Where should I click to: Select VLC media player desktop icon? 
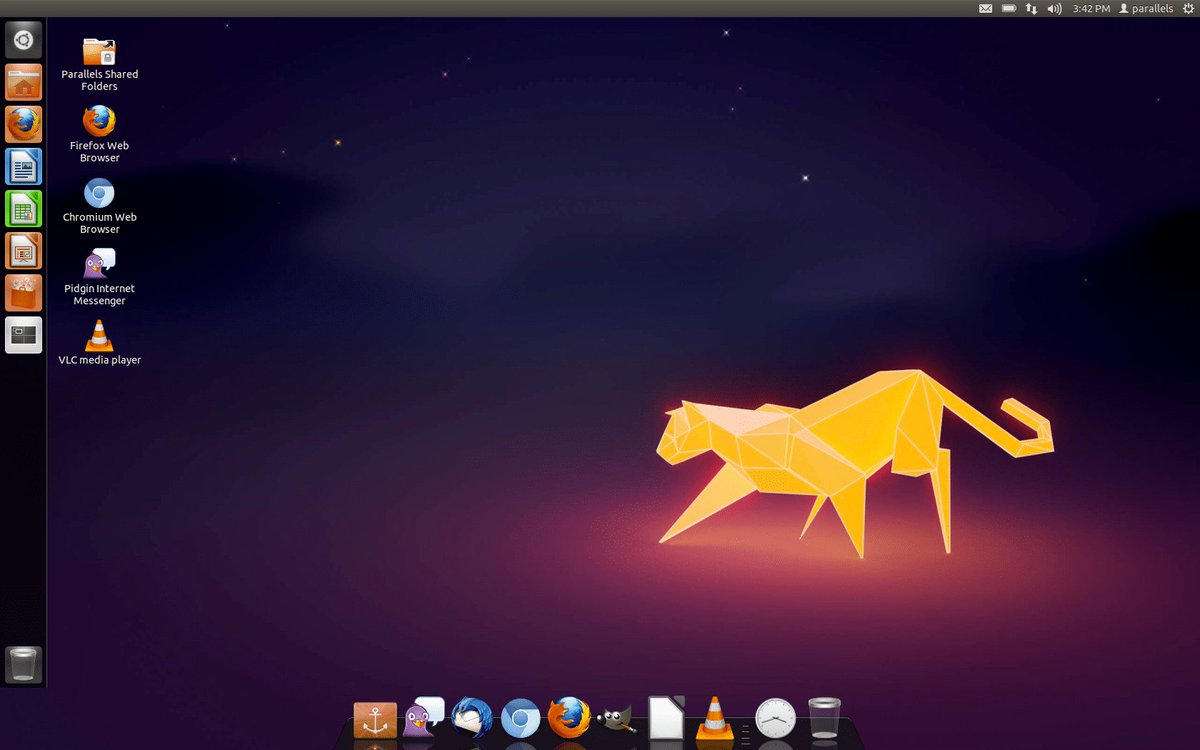coord(99,342)
